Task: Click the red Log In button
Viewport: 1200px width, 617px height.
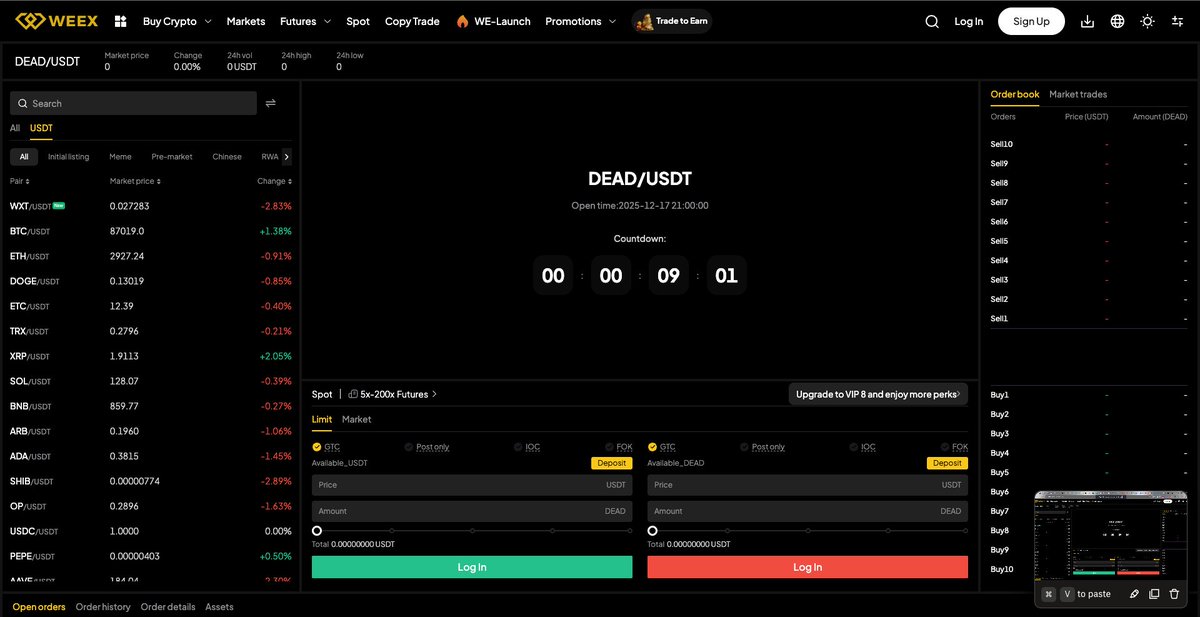Action: [x=807, y=567]
